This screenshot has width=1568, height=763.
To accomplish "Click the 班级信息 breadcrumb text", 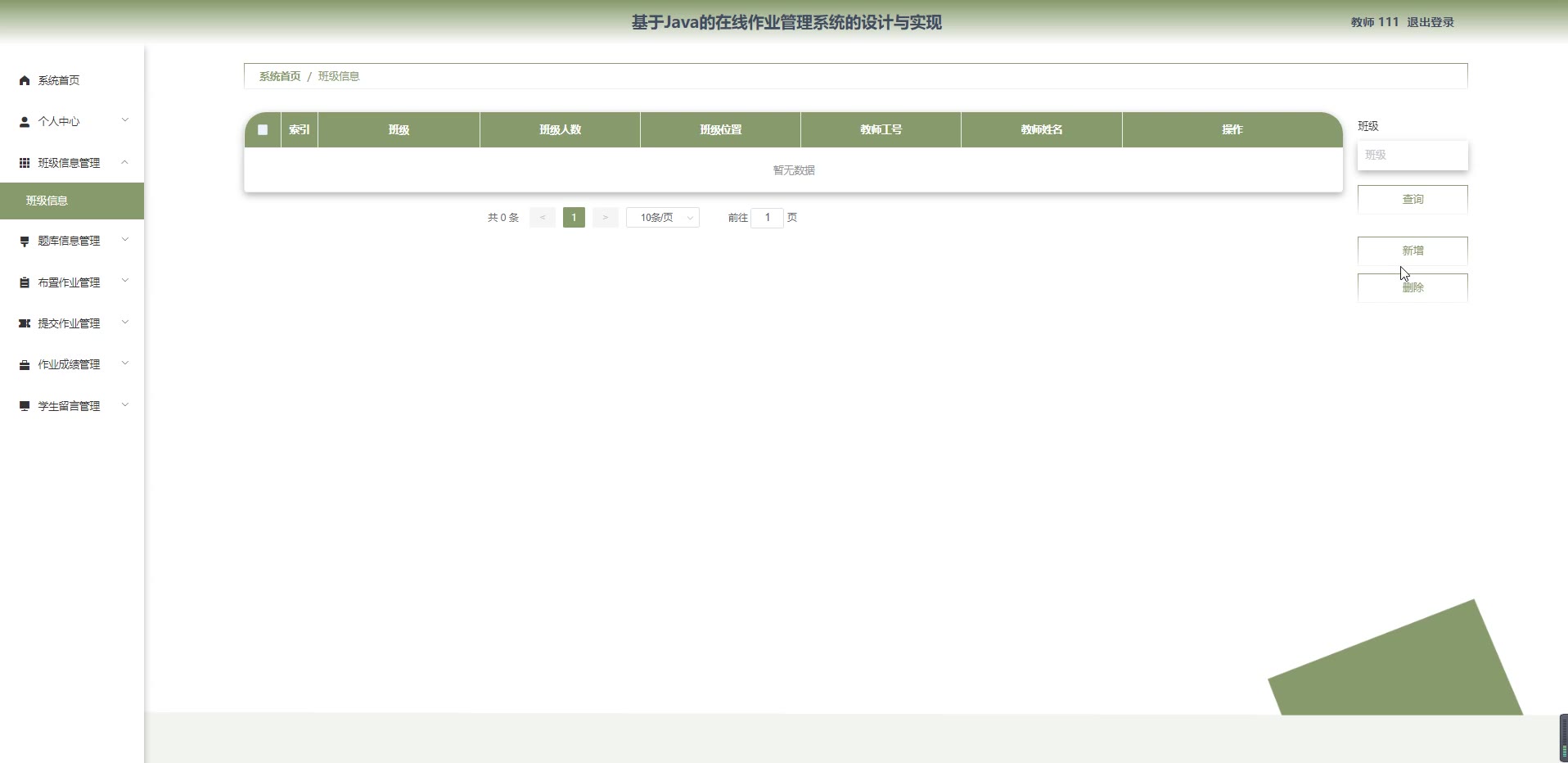I will click(x=339, y=76).
